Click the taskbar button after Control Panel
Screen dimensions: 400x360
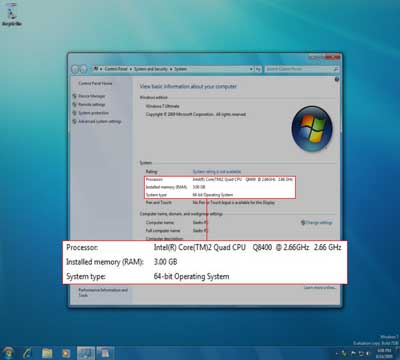105,353
